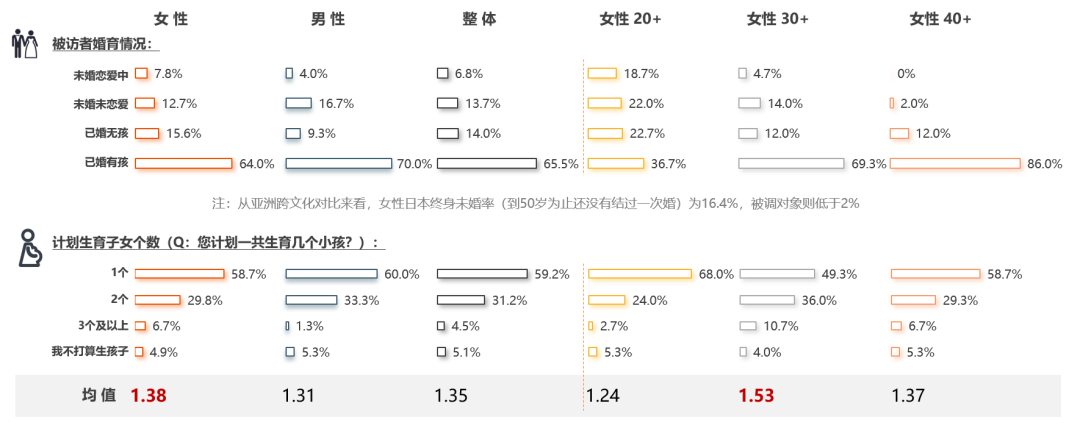1080x445 pixels.
Task: Select the 女性 20+ column header
Action: [630, 19]
